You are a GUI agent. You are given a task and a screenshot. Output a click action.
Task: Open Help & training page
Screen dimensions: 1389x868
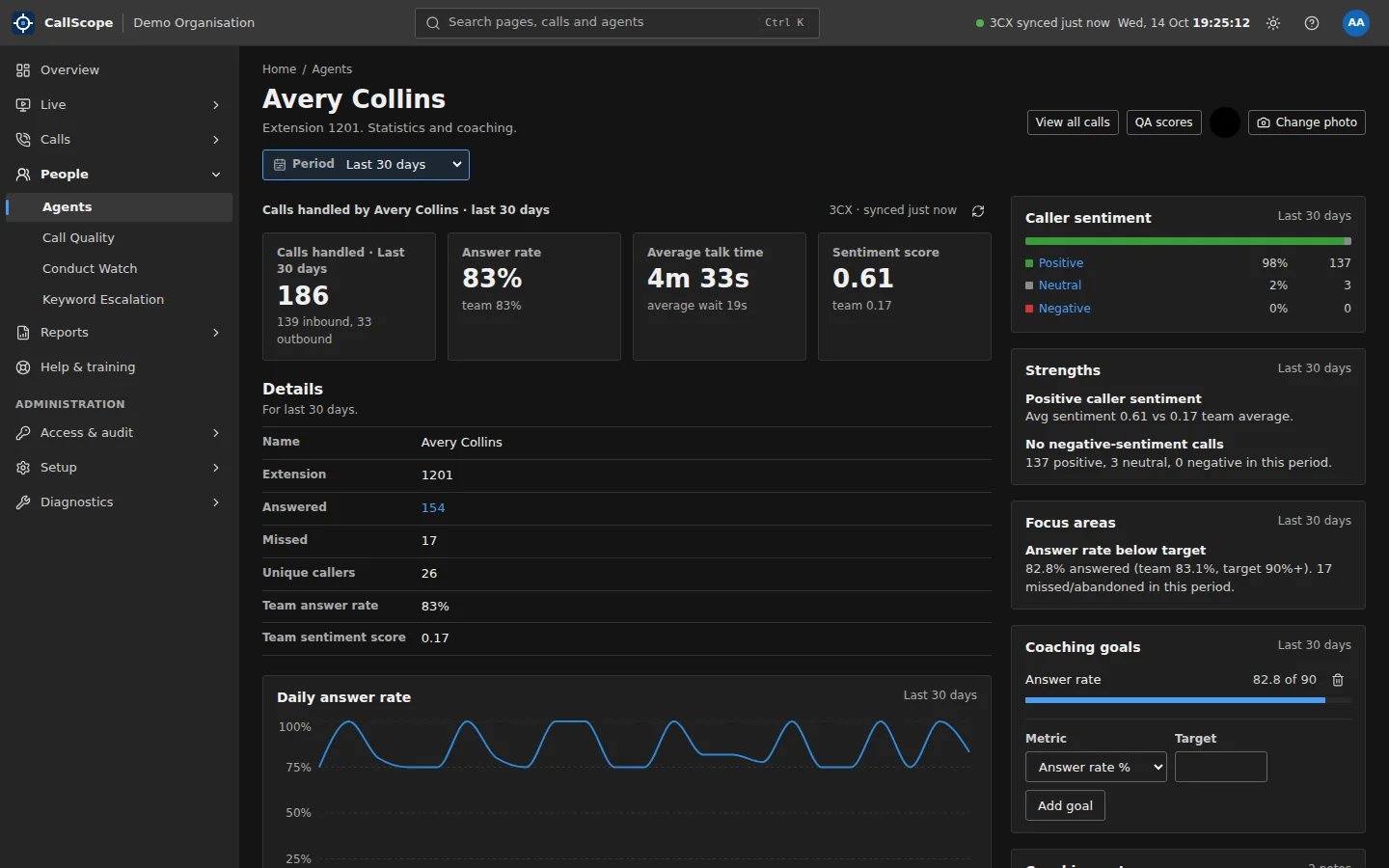120,367
